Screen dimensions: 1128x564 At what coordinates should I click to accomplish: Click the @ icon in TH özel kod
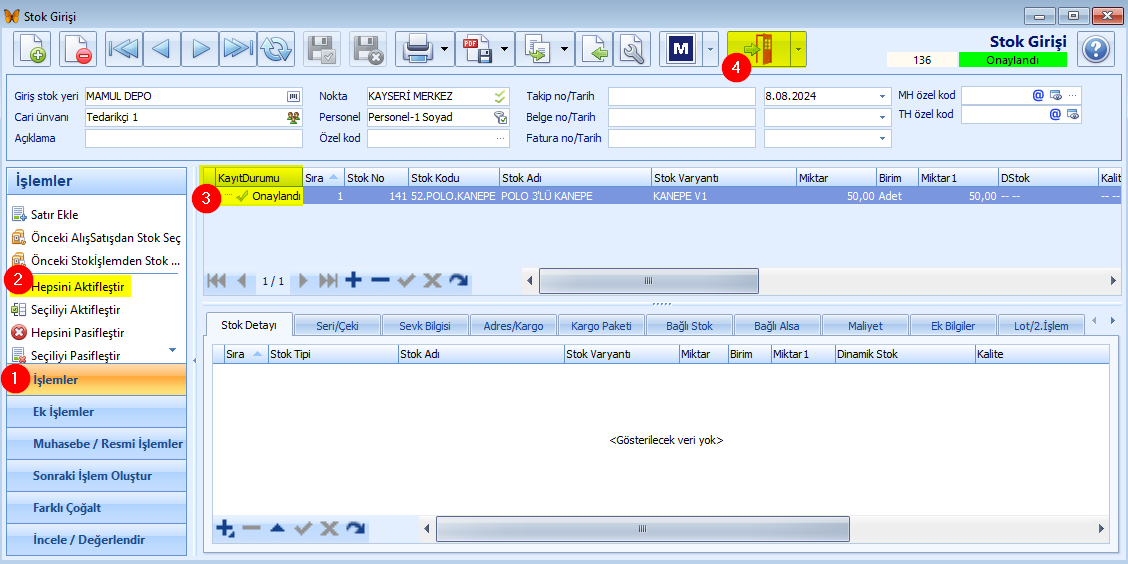[1055, 114]
